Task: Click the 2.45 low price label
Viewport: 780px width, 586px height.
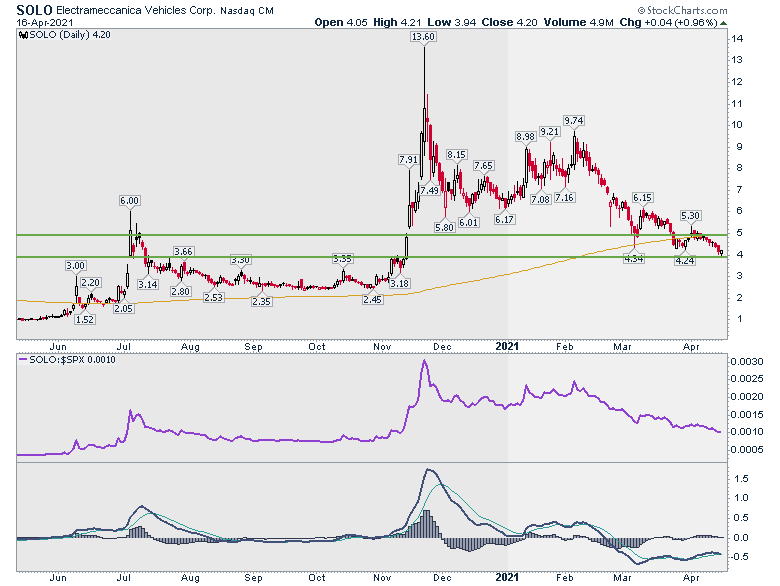Action: point(373,299)
